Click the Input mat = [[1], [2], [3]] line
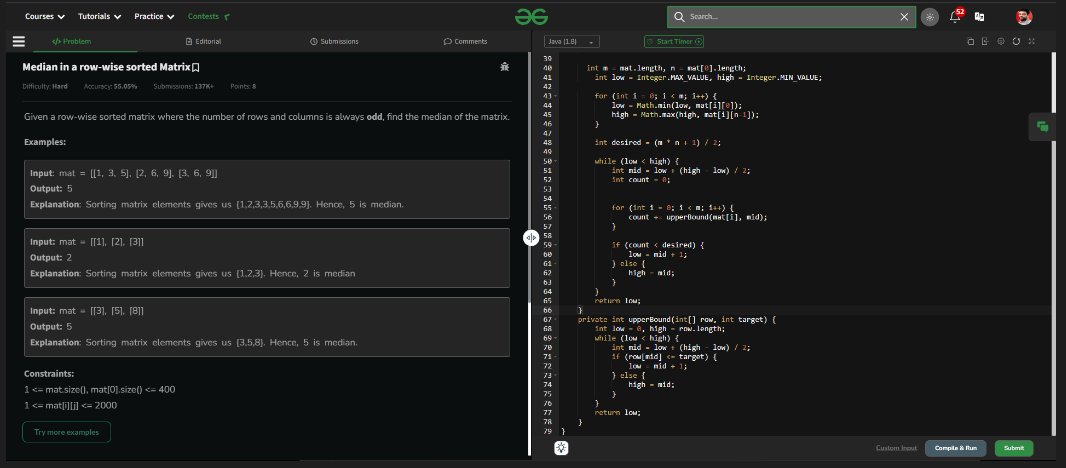The image size is (1066, 468). tap(87, 241)
